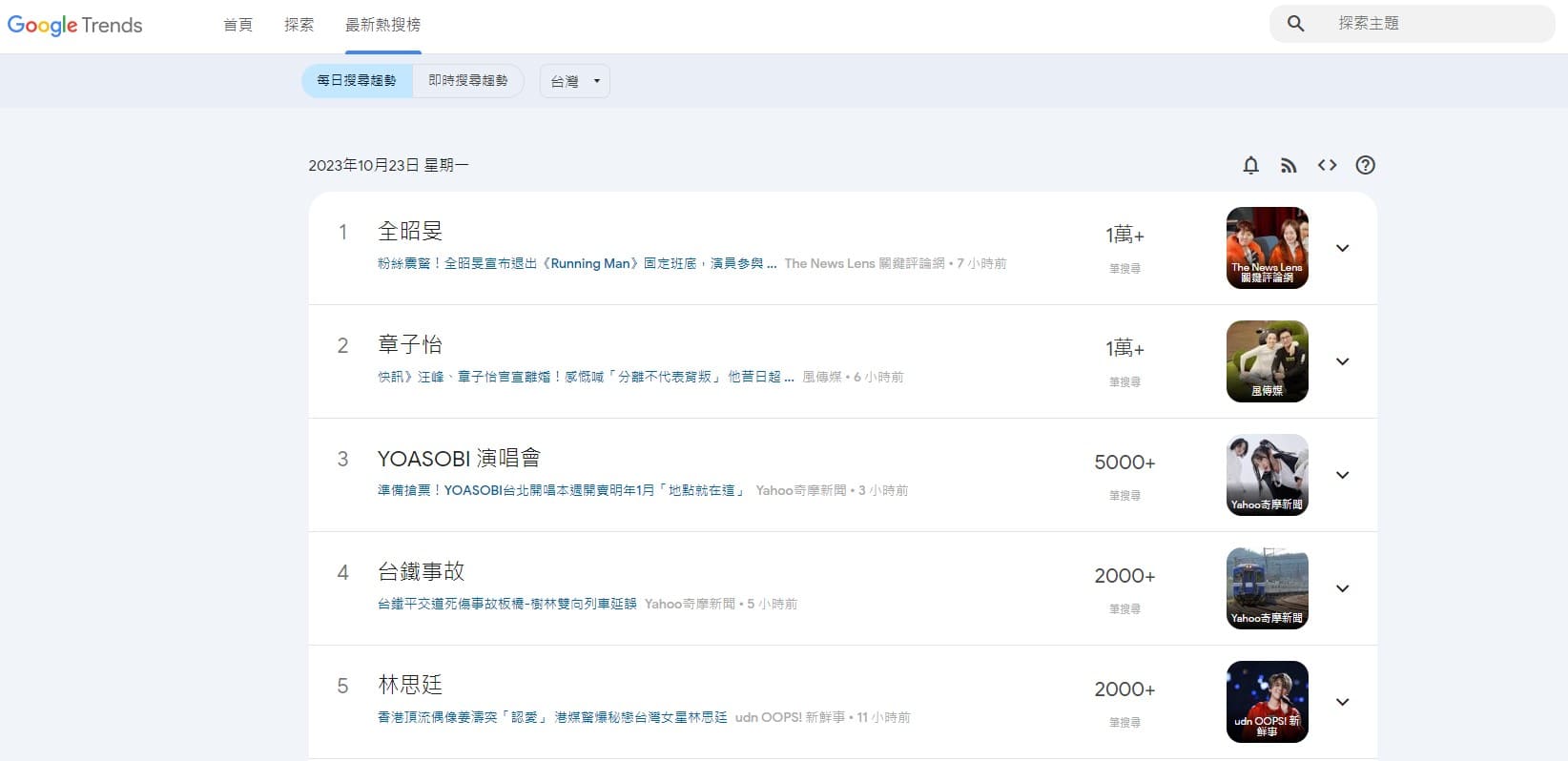
Task: Click the udn OOPS! 新鮮事 source text
Action: point(790,718)
